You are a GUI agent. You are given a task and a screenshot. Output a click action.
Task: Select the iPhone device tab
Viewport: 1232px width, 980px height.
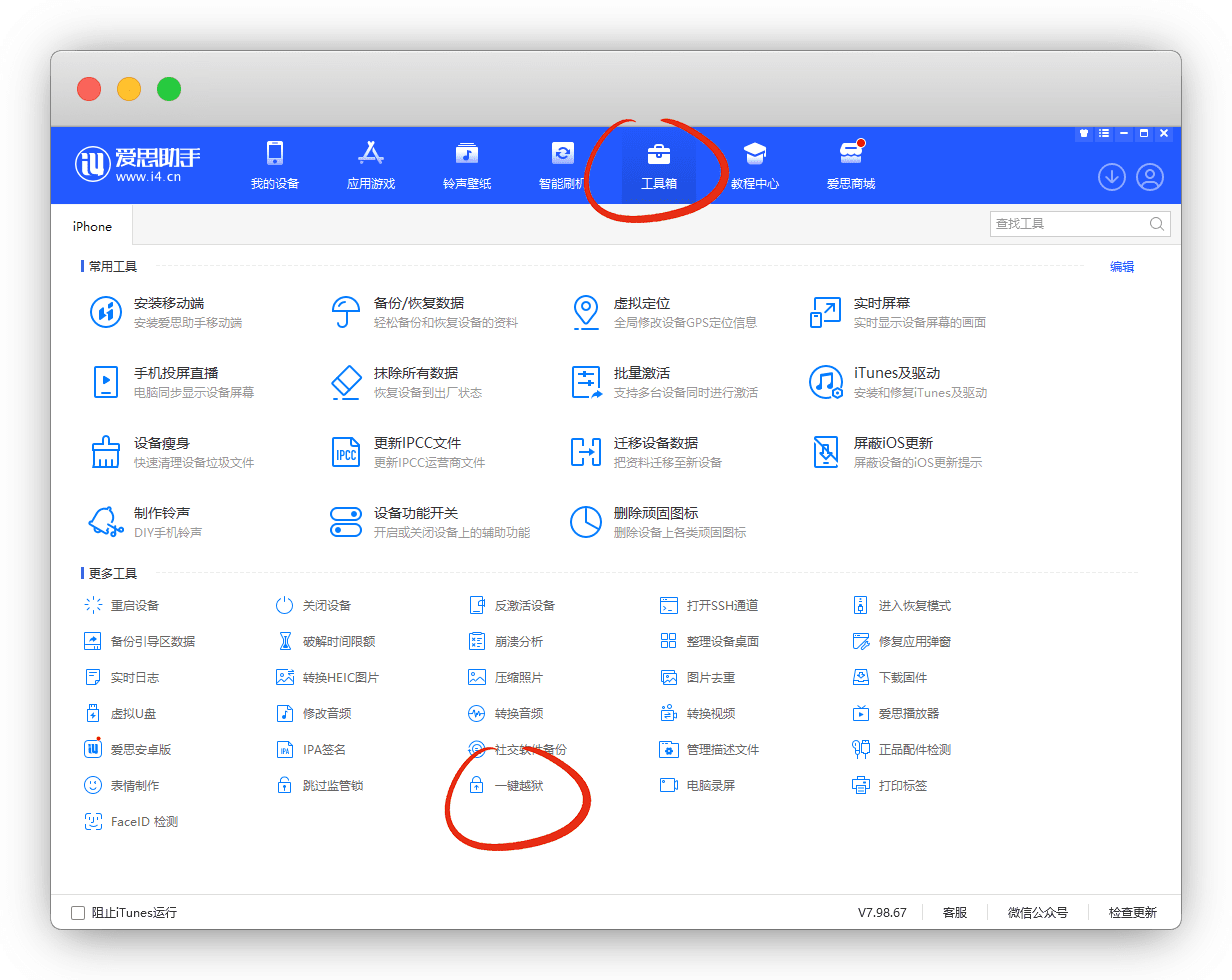coord(92,227)
